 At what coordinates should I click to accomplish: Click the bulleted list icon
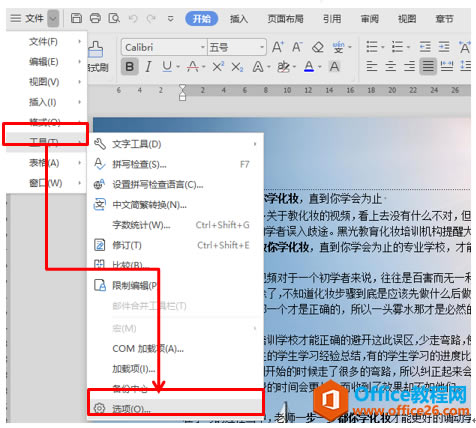(372, 47)
